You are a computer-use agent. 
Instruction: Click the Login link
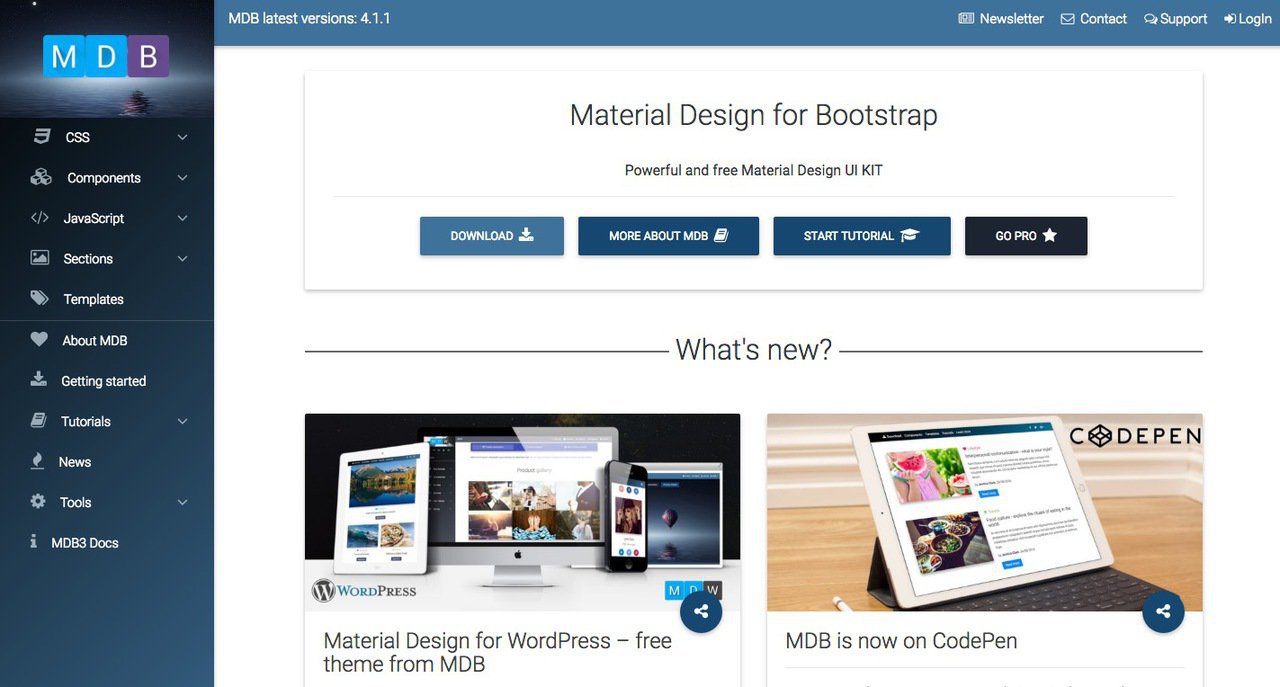point(1248,19)
